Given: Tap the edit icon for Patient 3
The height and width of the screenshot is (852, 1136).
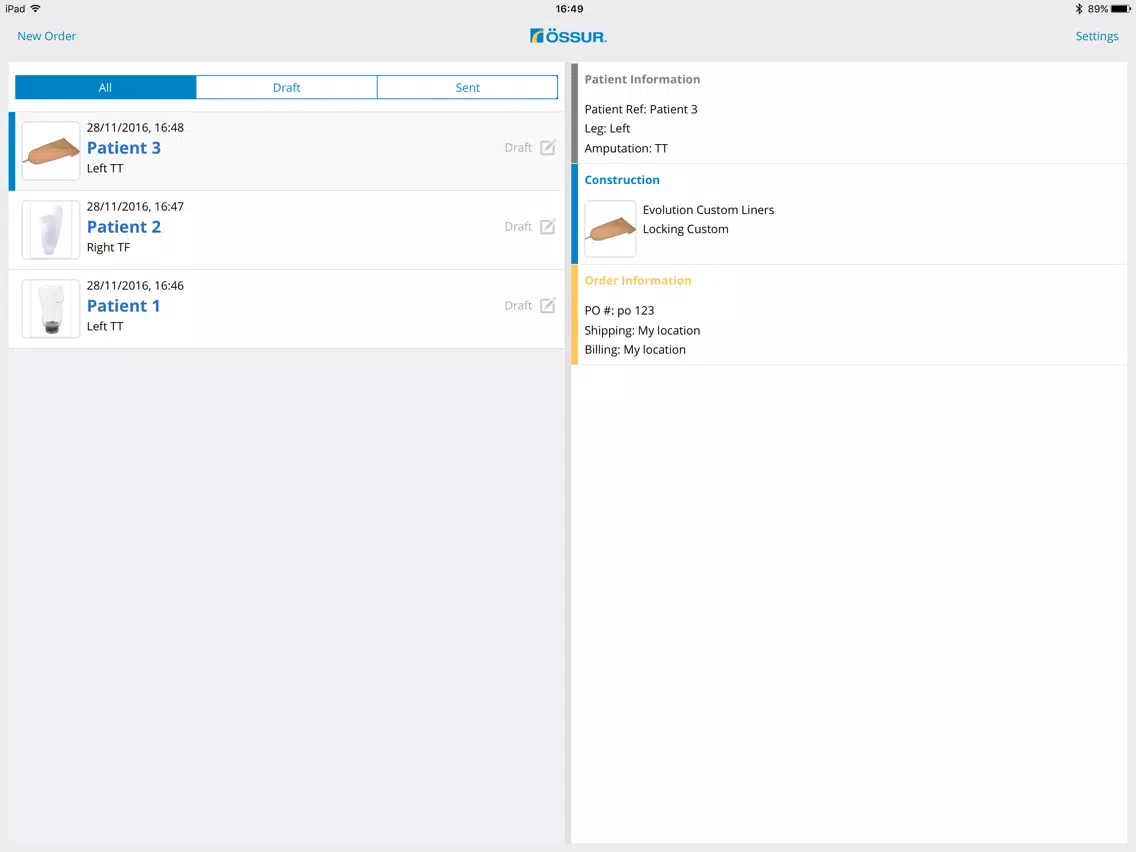Looking at the screenshot, I should click(548, 147).
